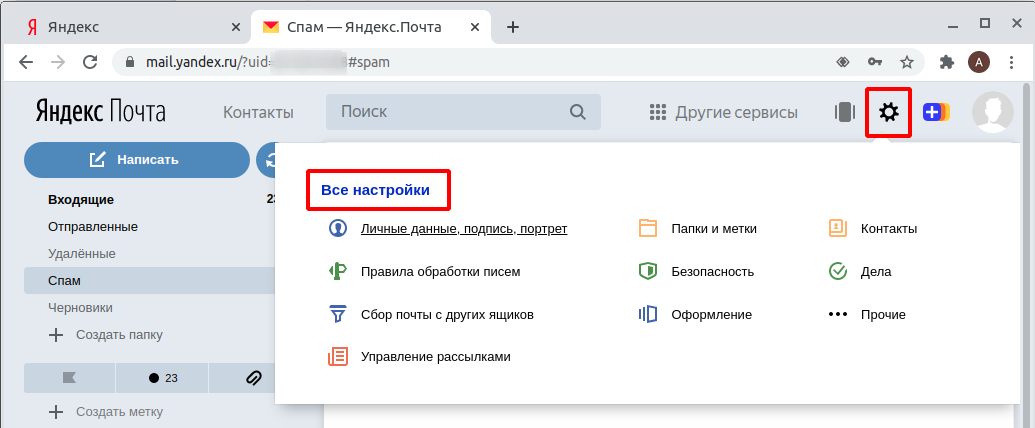Click Контакты in the top header
The image size is (1035, 428).
(258, 112)
